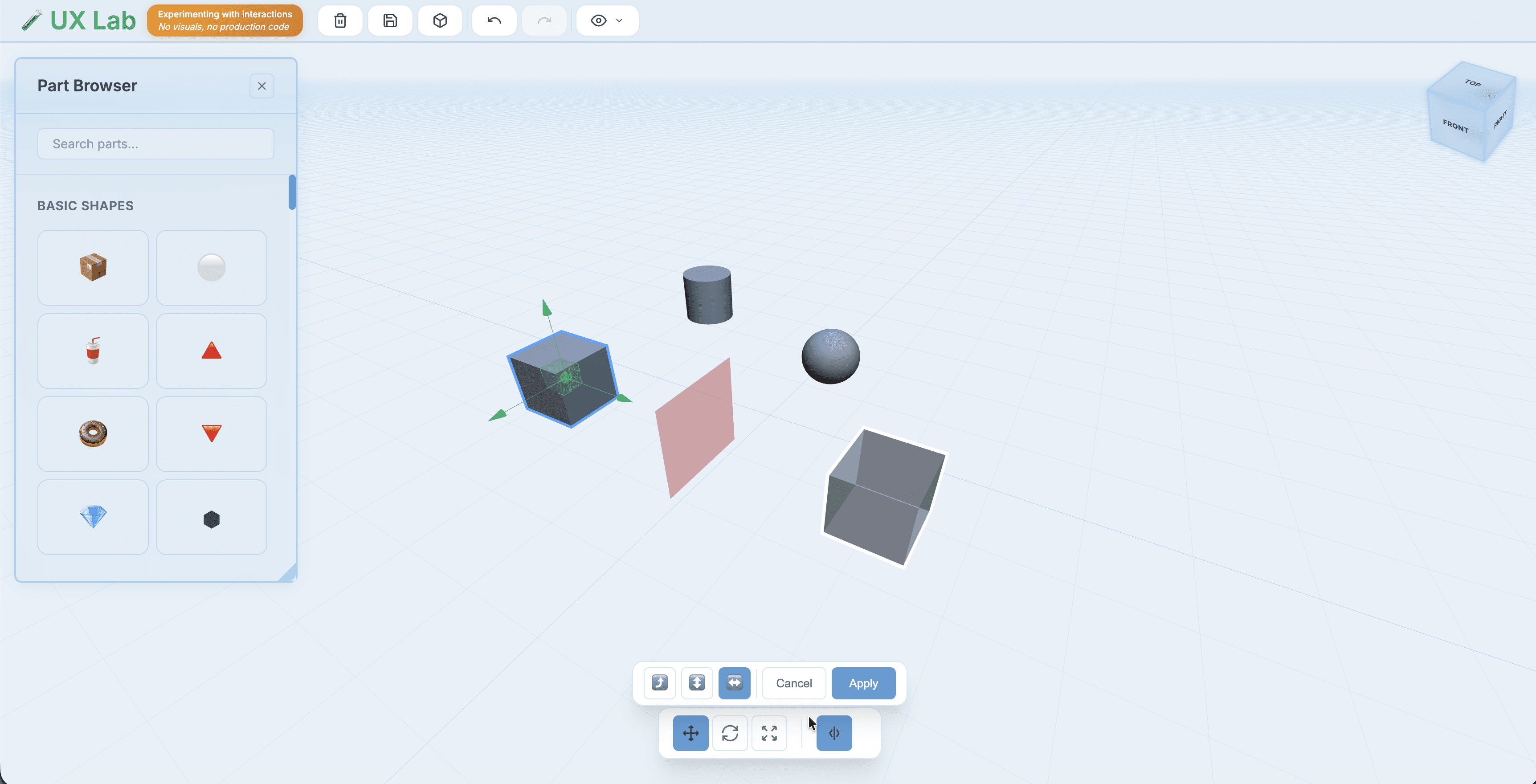The height and width of the screenshot is (784, 1536).
Task: Click the trash delete icon in toolbar
Action: pyautogui.click(x=340, y=21)
